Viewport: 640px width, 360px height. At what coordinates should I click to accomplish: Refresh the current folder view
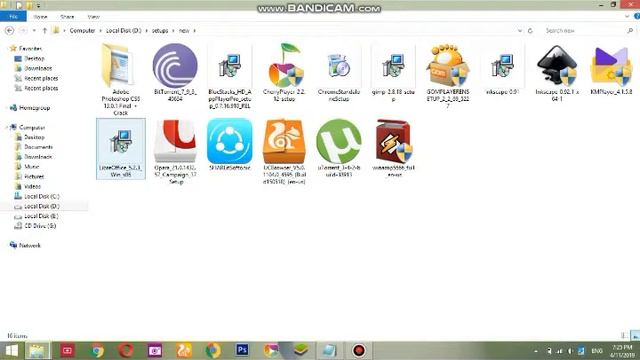tap(530, 31)
